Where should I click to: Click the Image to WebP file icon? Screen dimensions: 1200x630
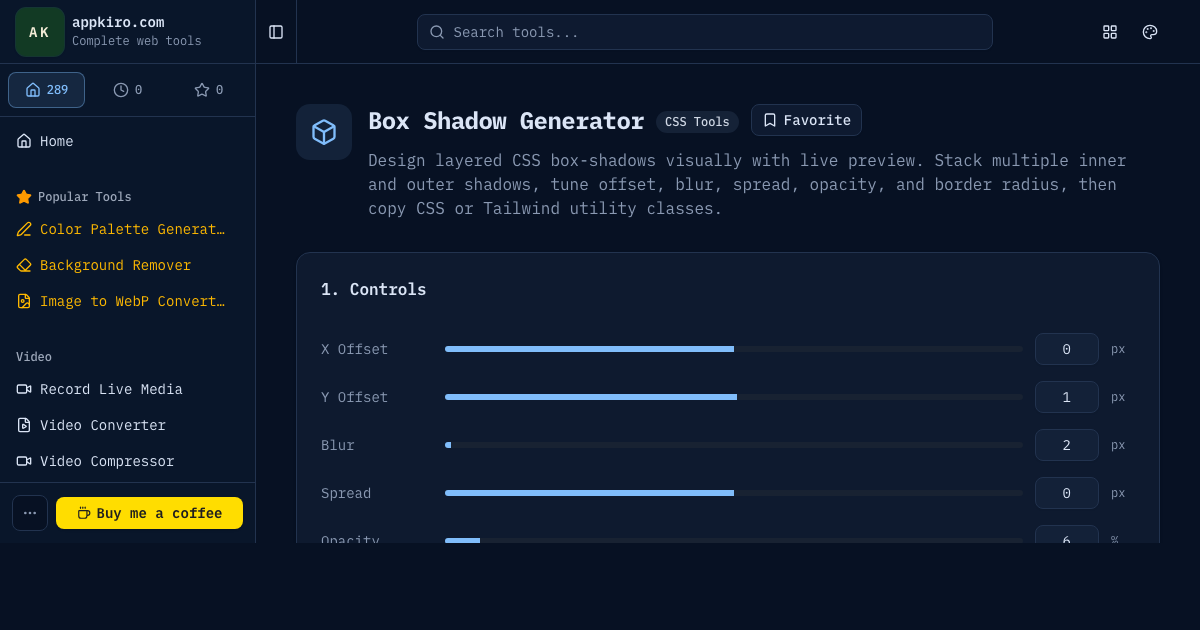pyautogui.click(x=24, y=301)
